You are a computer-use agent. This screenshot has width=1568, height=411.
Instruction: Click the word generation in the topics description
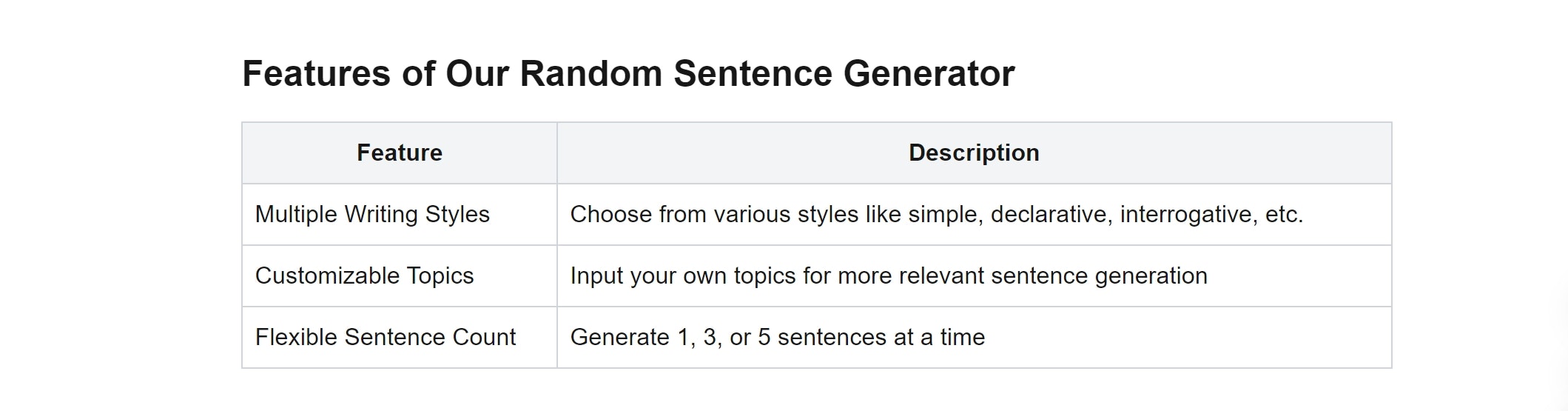pyautogui.click(x=1151, y=276)
